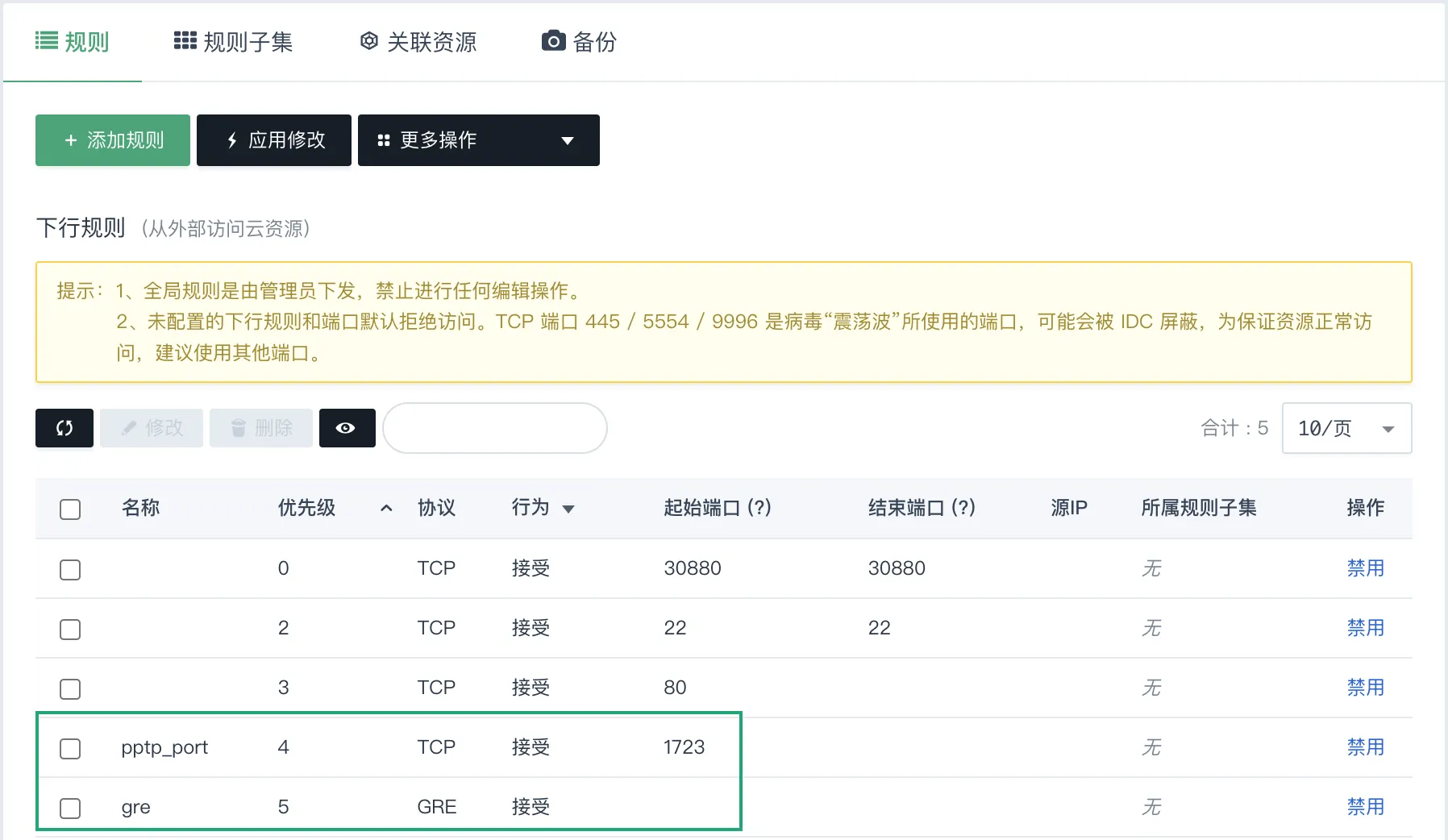Check the pptp_port rule checkbox
The height and width of the screenshot is (840, 1448).
(70, 749)
